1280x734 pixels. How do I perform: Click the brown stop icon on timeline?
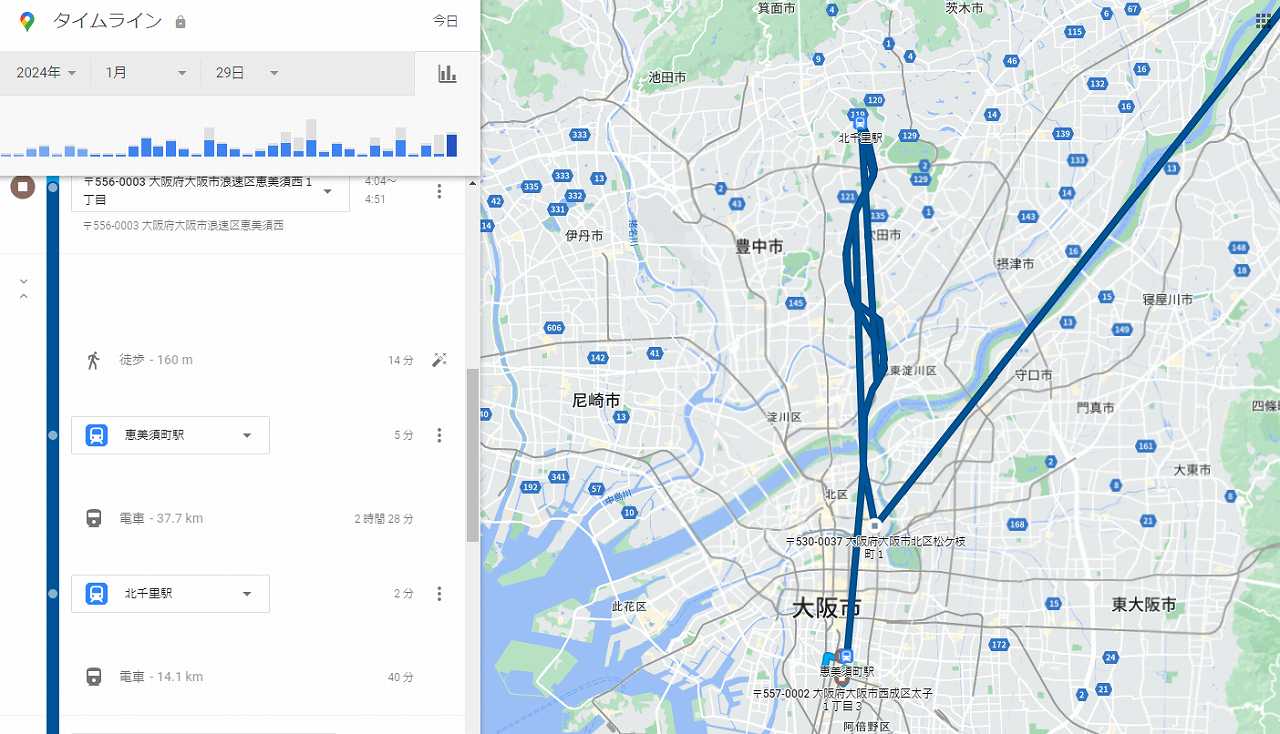click(x=22, y=187)
